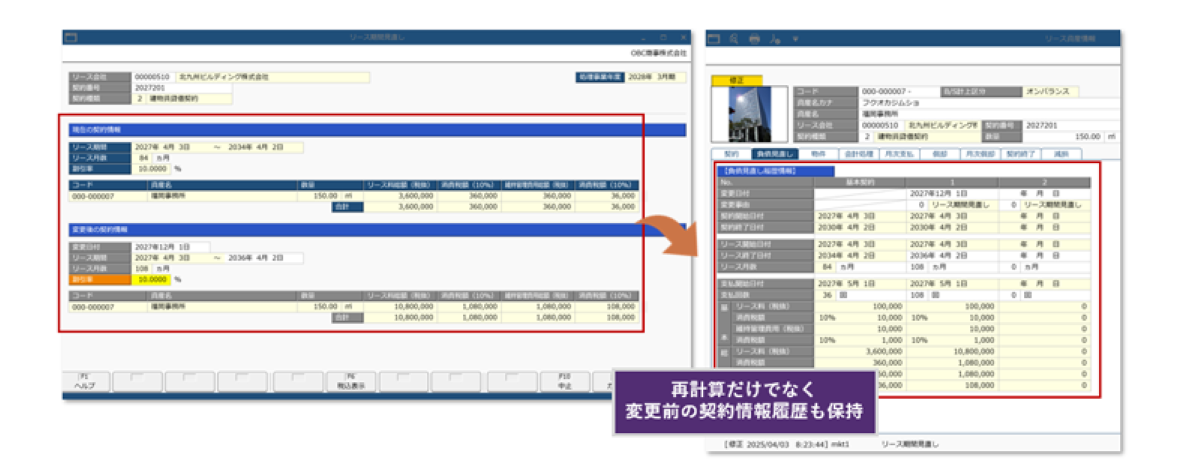
Task: Switch to the 月次償却 tab
Action: 980,154
